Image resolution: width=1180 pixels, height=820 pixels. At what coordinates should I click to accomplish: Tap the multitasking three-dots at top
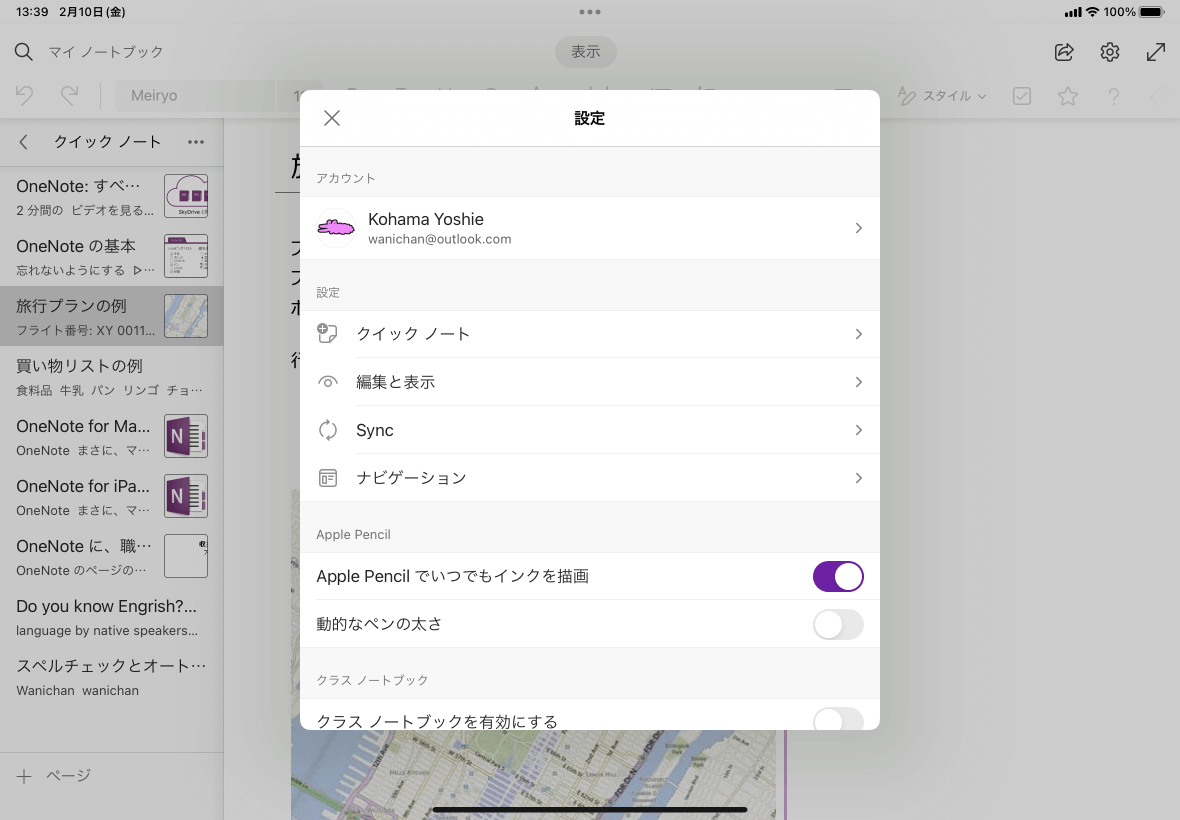click(x=590, y=12)
